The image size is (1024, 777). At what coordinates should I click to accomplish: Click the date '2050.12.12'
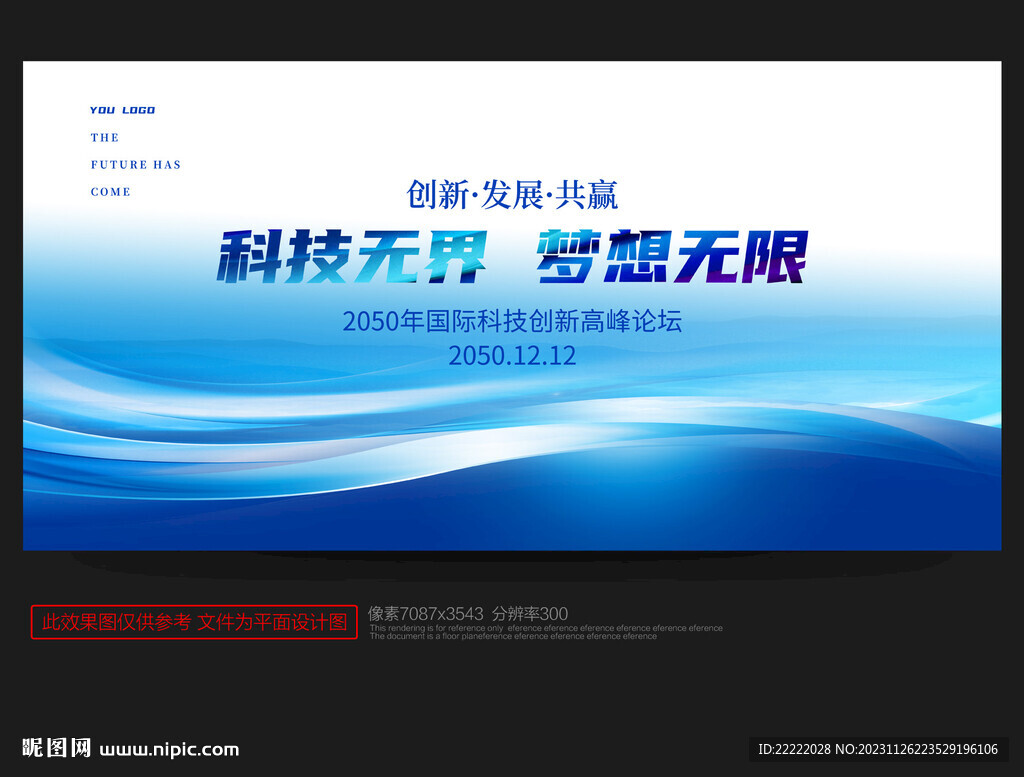[512, 356]
